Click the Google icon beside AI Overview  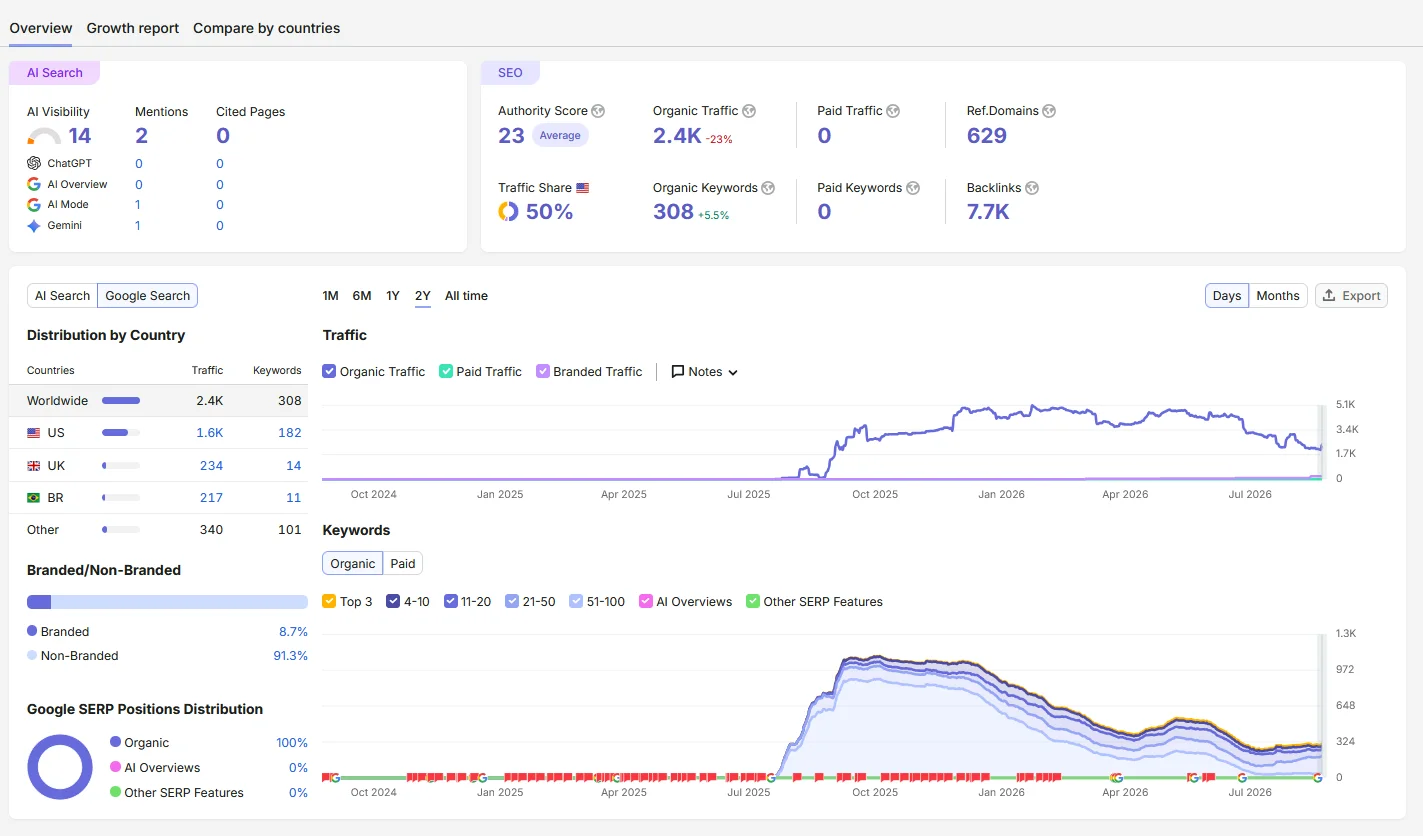(x=34, y=184)
